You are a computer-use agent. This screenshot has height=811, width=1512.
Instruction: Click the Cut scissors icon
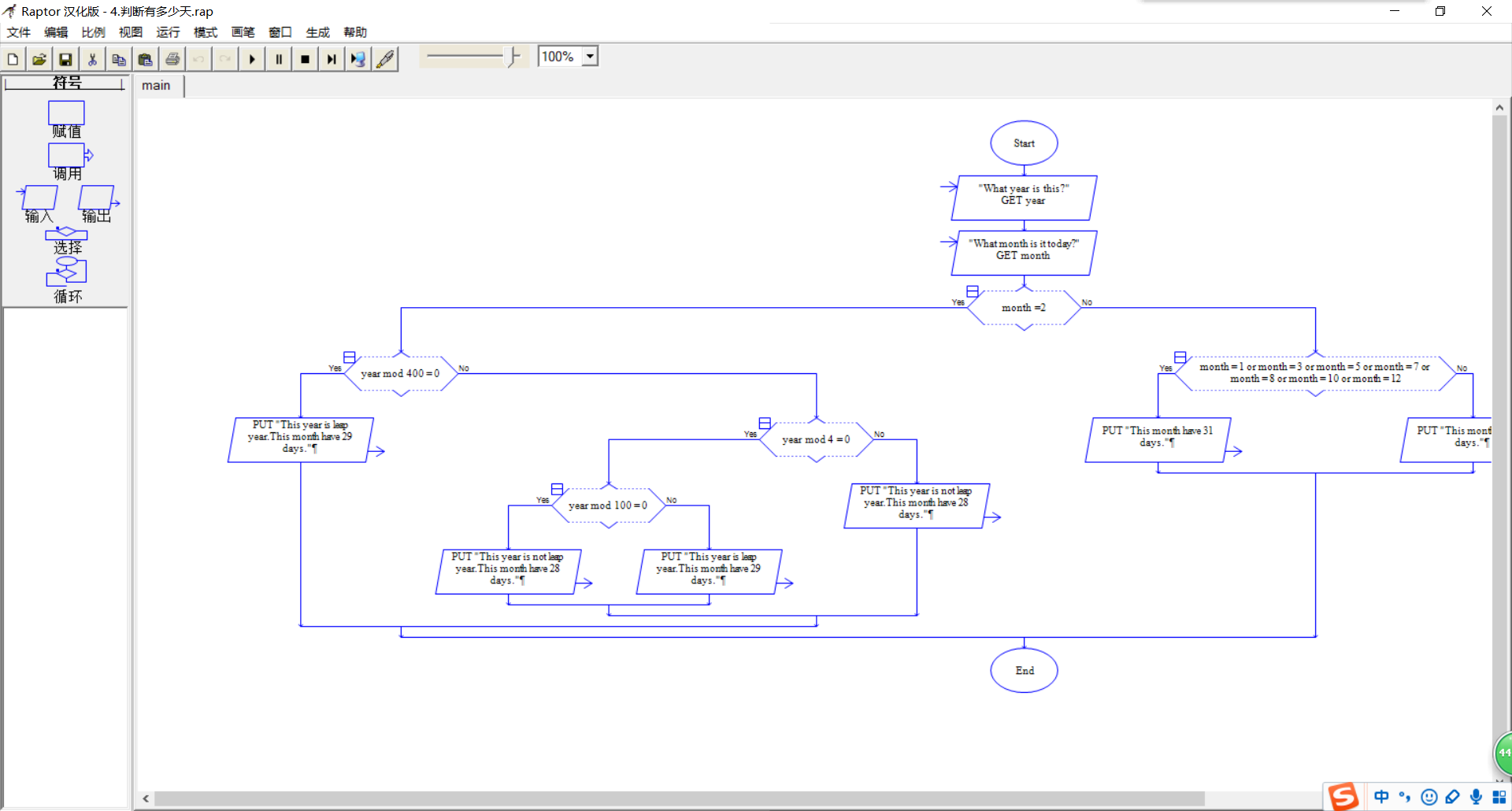coord(92,59)
